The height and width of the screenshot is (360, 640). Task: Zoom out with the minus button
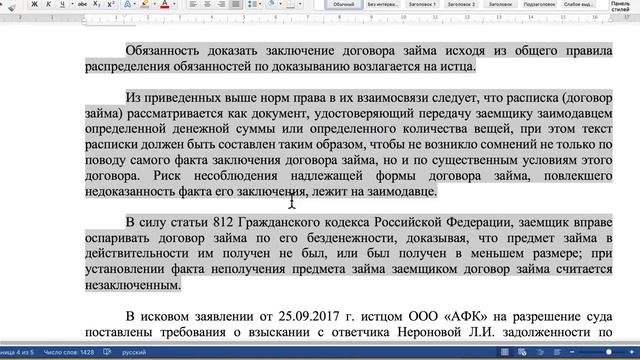[x=572, y=352]
